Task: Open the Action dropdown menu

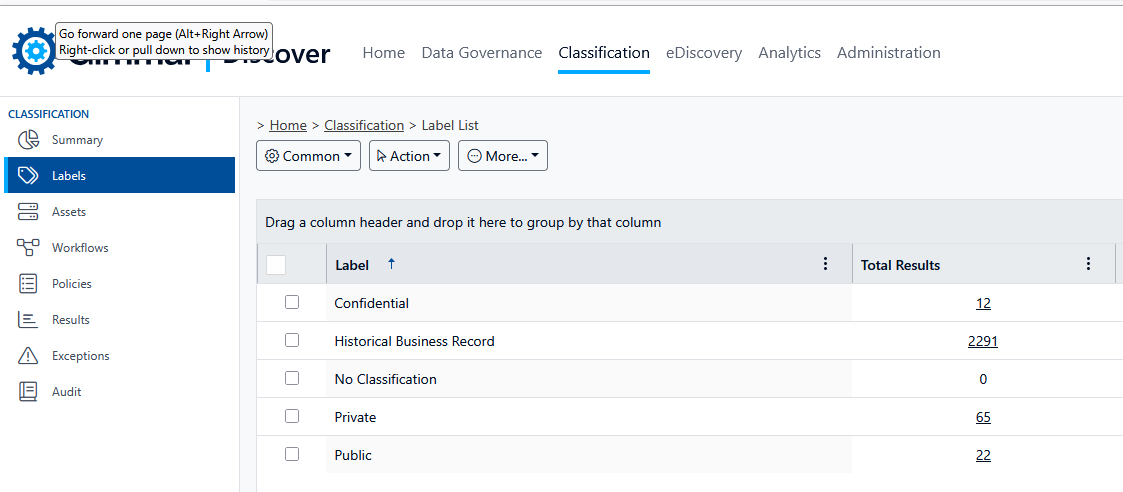Action: tap(409, 156)
